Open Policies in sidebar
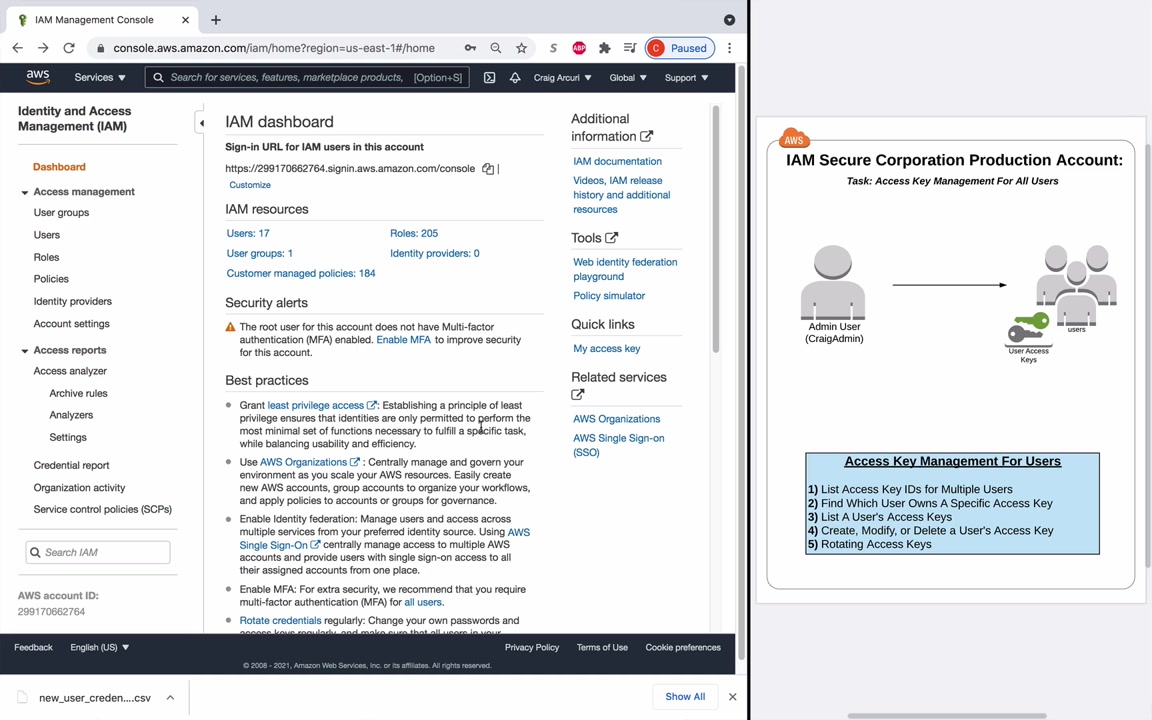 pyautogui.click(x=51, y=279)
